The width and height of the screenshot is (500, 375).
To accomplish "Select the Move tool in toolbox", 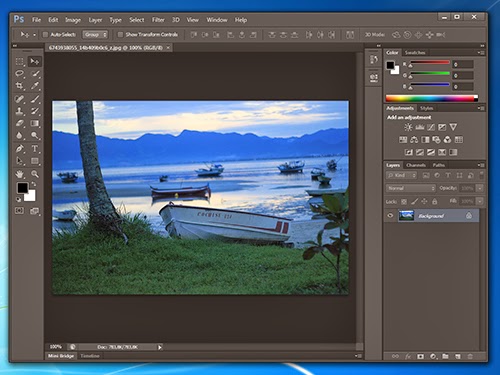I will 35,61.
